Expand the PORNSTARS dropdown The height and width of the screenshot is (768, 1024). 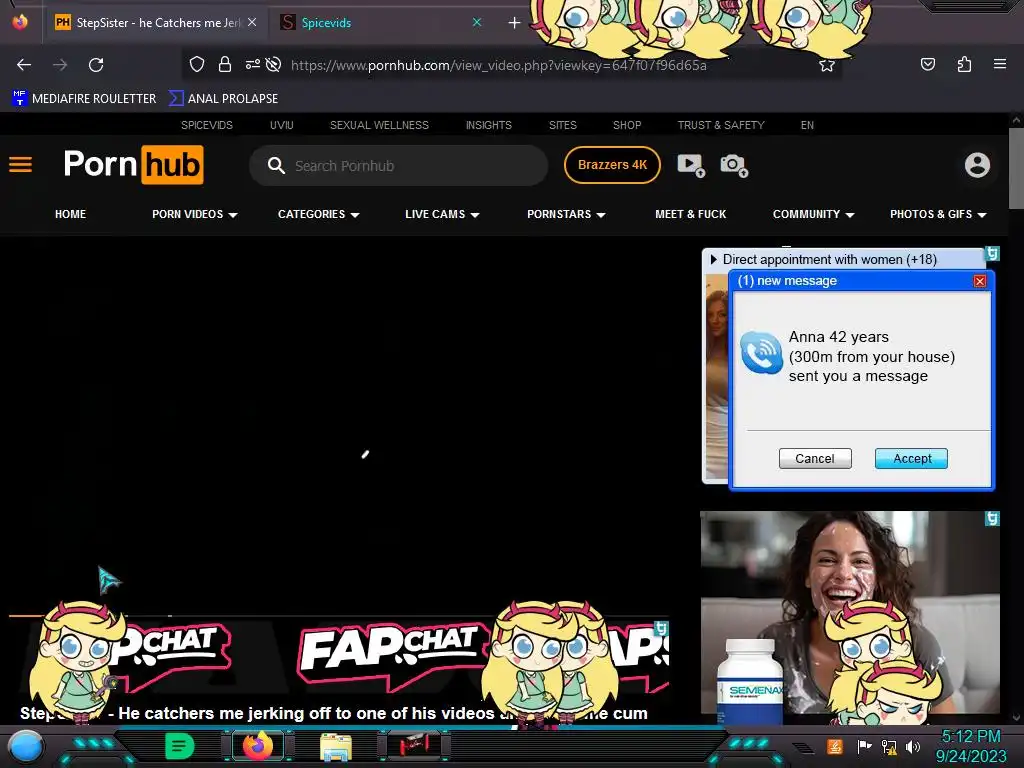[566, 214]
